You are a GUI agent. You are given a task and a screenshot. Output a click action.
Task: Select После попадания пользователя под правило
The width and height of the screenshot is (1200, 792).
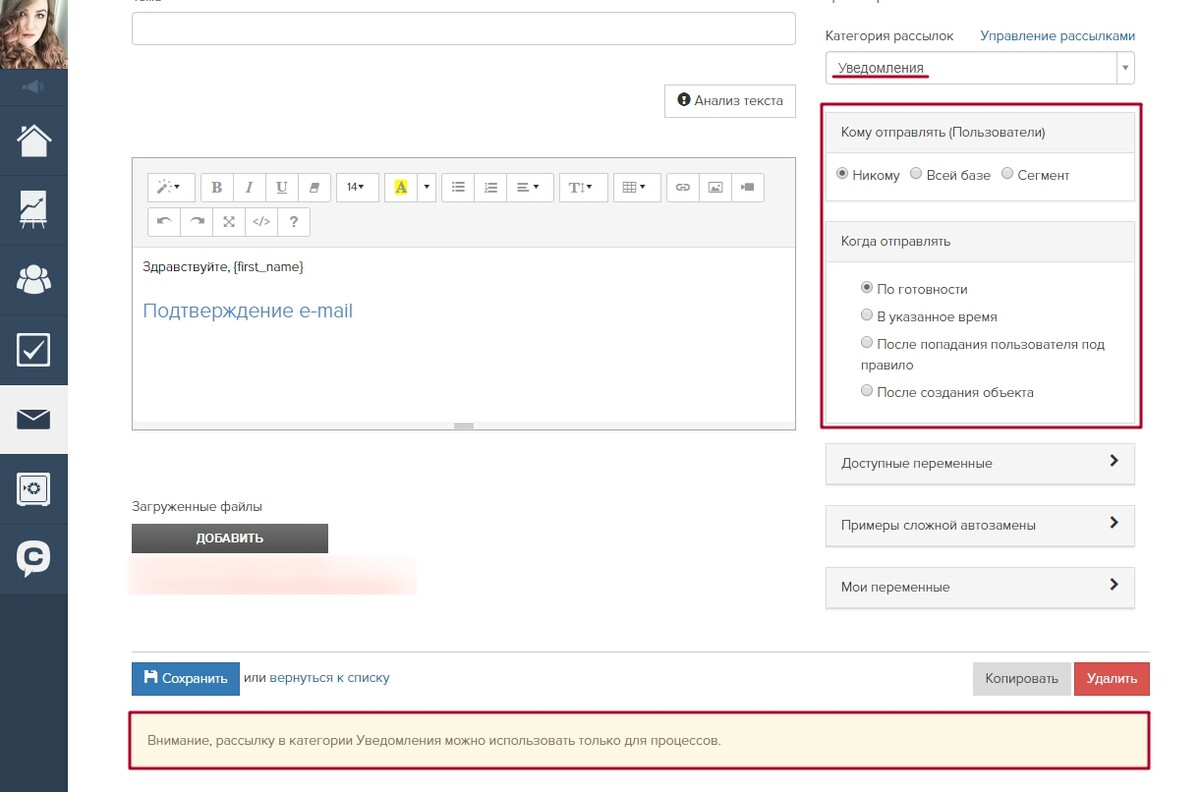(x=867, y=342)
